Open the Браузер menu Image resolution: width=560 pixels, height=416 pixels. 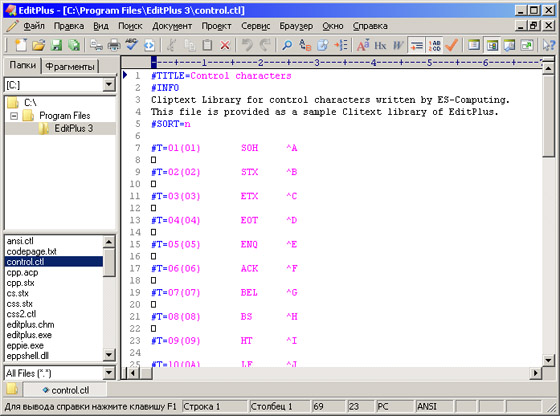pyautogui.click(x=296, y=26)
